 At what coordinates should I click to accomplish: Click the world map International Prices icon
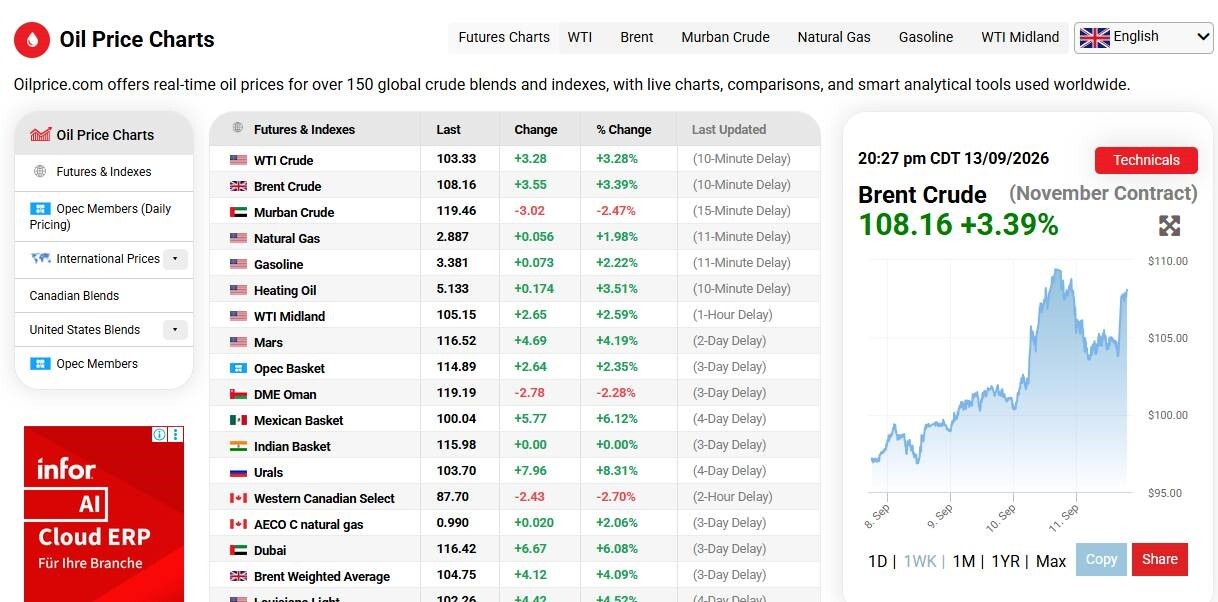(x=40, y=258)
